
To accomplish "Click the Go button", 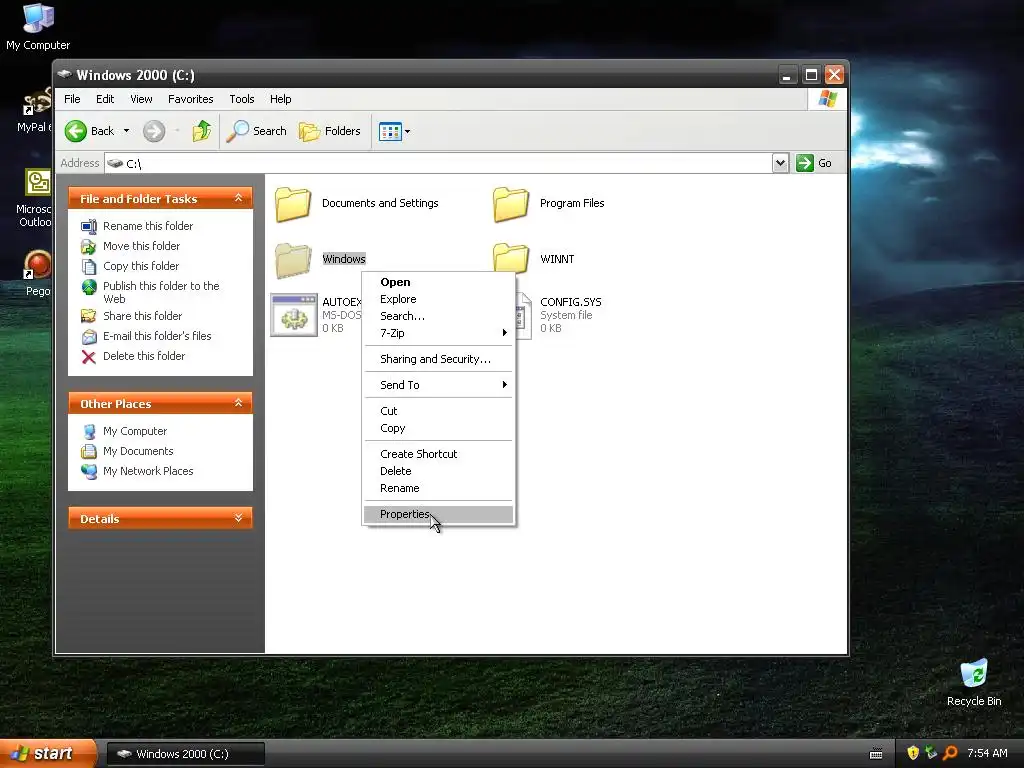I will pos(814,163).
